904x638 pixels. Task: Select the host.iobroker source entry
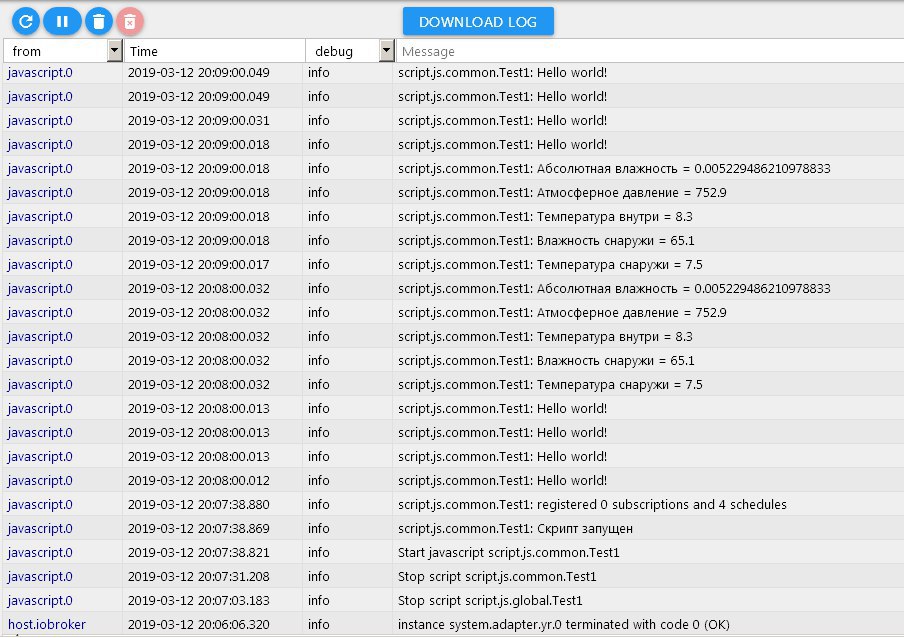47,624
